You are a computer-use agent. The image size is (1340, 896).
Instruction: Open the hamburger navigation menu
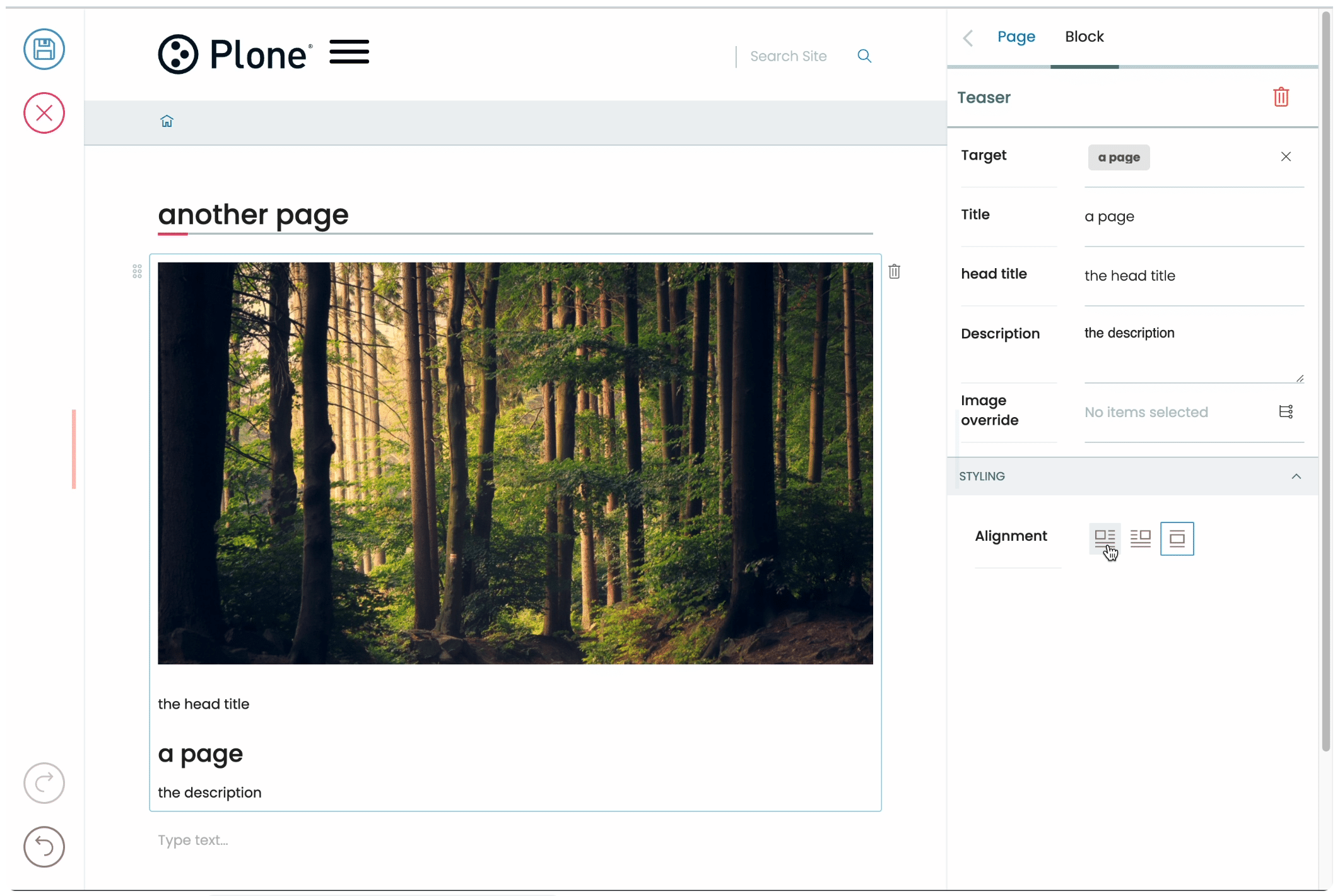pyautogui.click(x=350, y=52)
